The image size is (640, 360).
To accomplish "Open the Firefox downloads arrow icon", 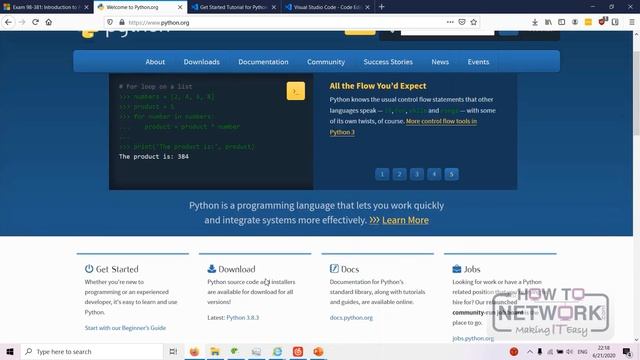I will tap(535, 22).
